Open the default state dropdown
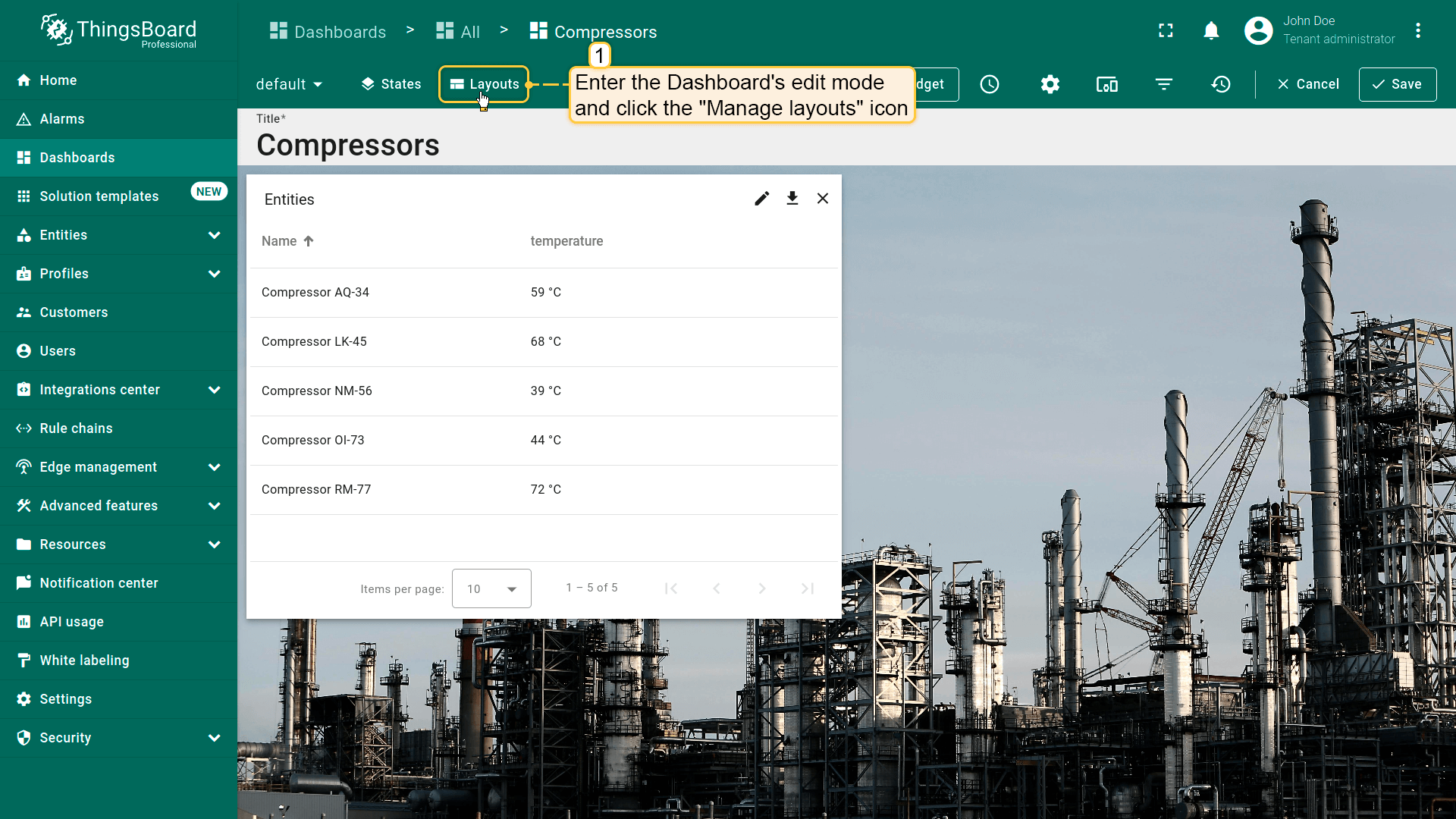Viewport: 1456px width, 819px height. coord(289,84)
